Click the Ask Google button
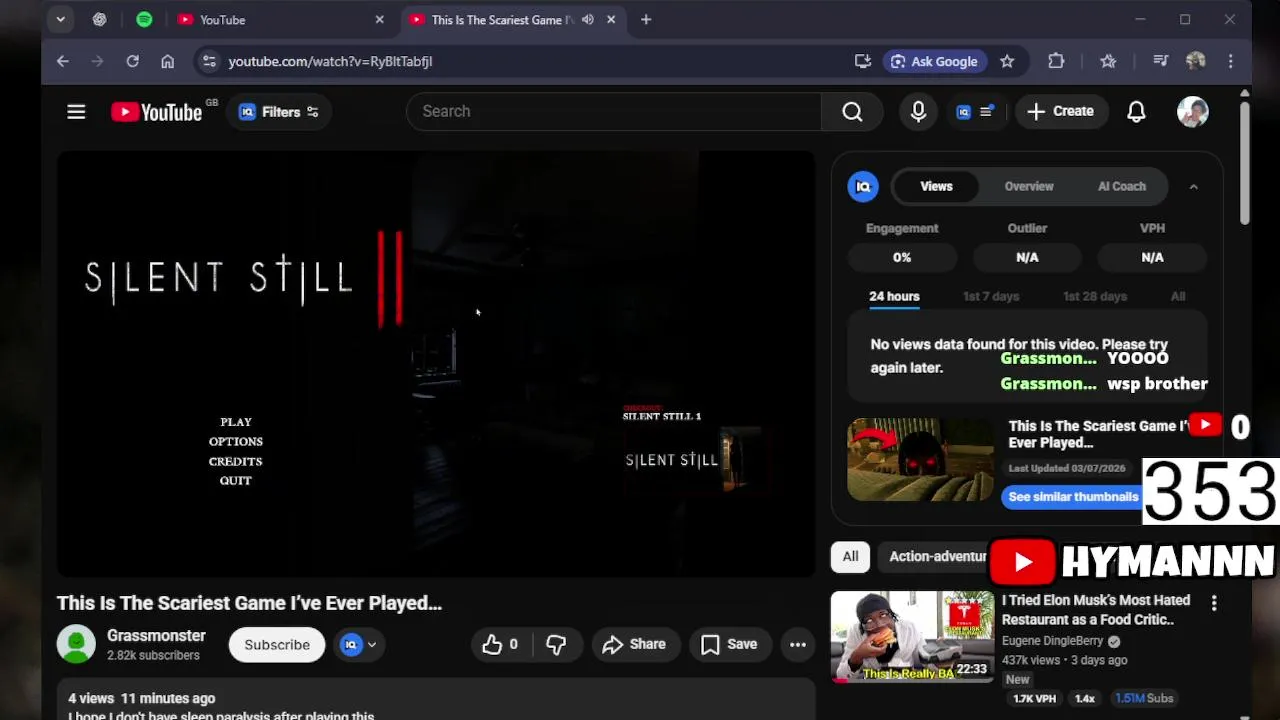The height and width of the screenshot is (720, 1280). click(934, 61)
